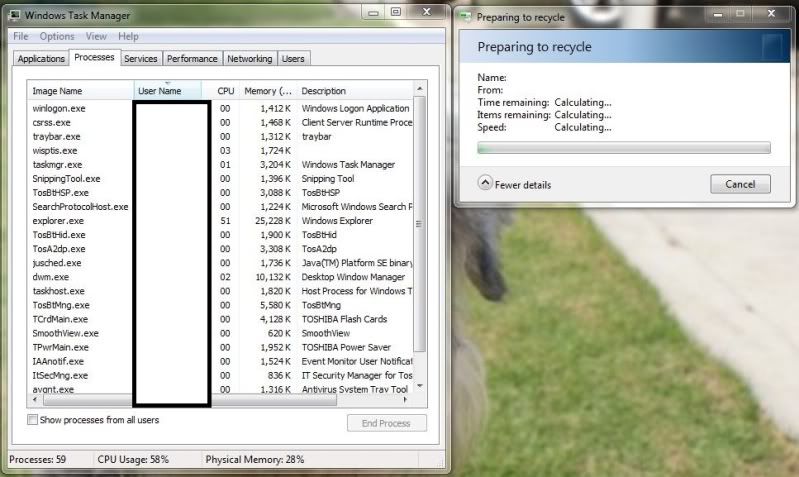Cancel the recycle operation

click(x=740, y=184)
